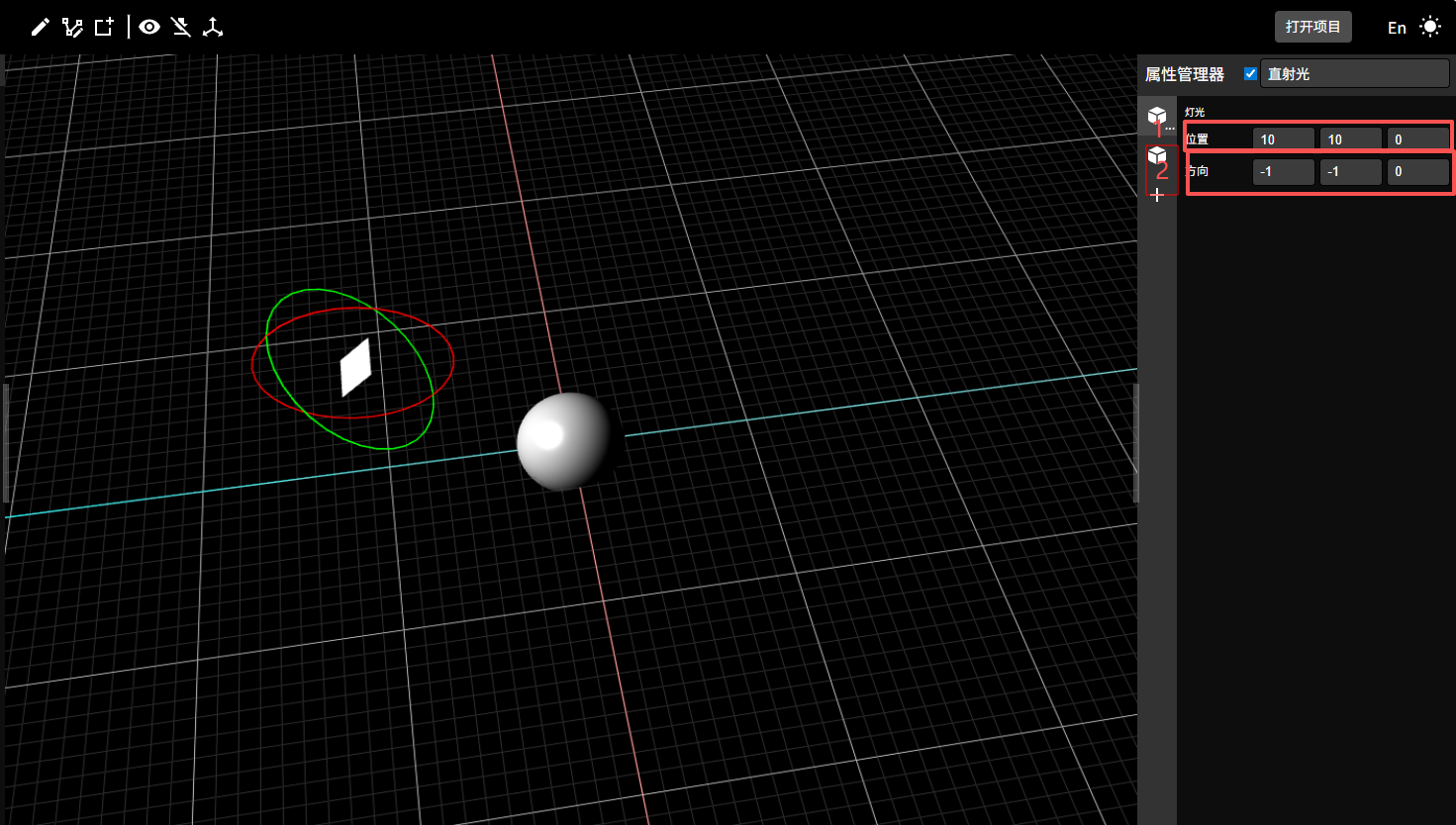The width and height of the screenshot is (1456, 825).
Task: Click the 位置 label
Action: tap(1198, 139)
